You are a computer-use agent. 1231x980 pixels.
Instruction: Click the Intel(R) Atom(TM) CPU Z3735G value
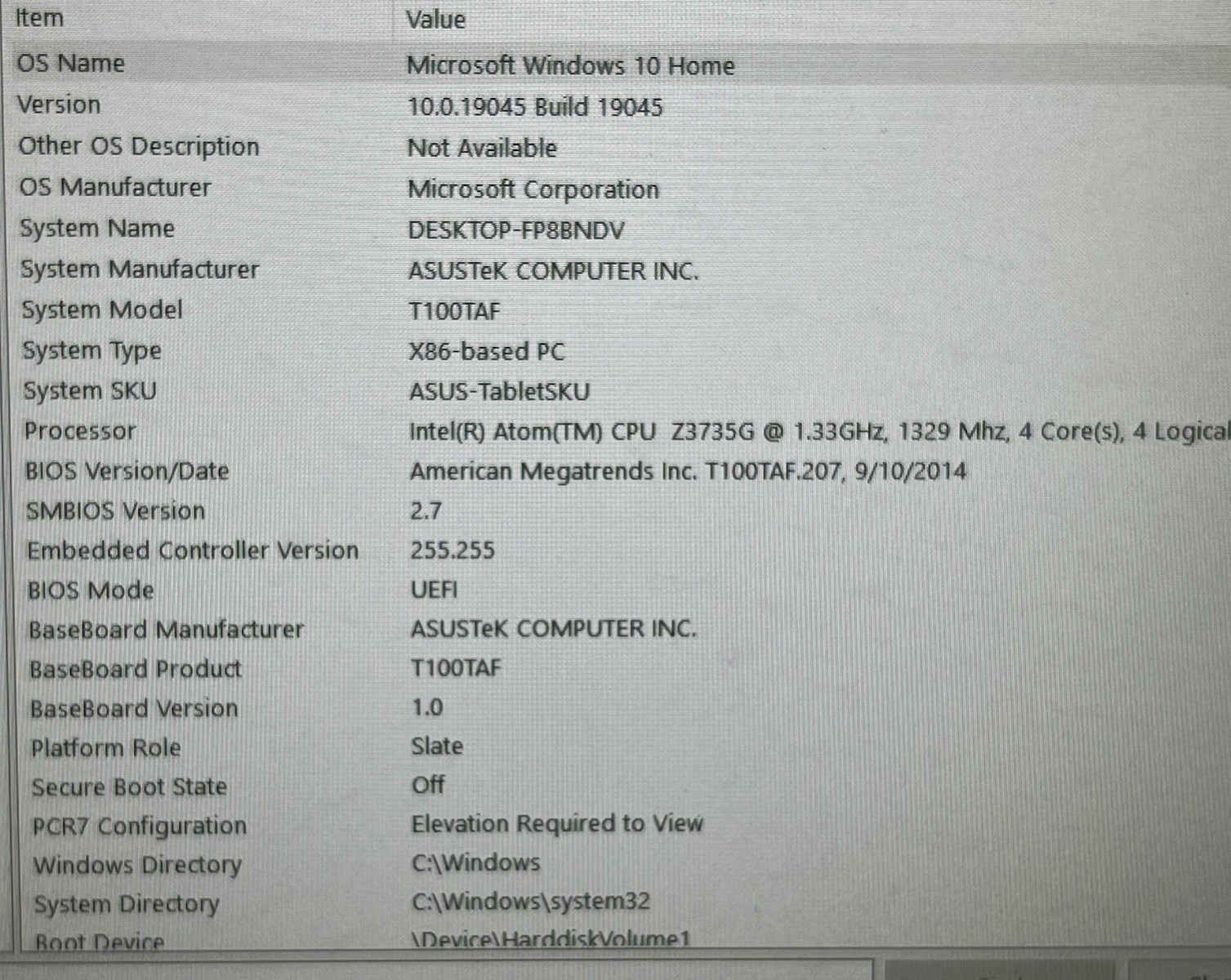818,431
